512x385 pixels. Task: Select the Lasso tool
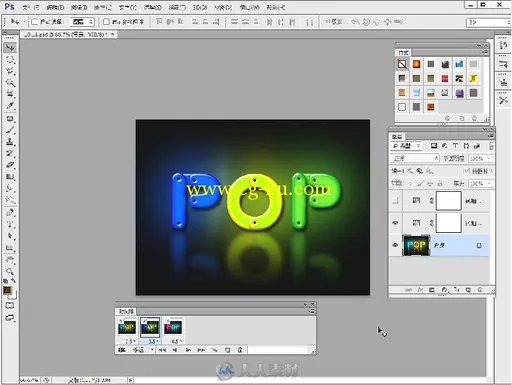(x=10, y=71)
